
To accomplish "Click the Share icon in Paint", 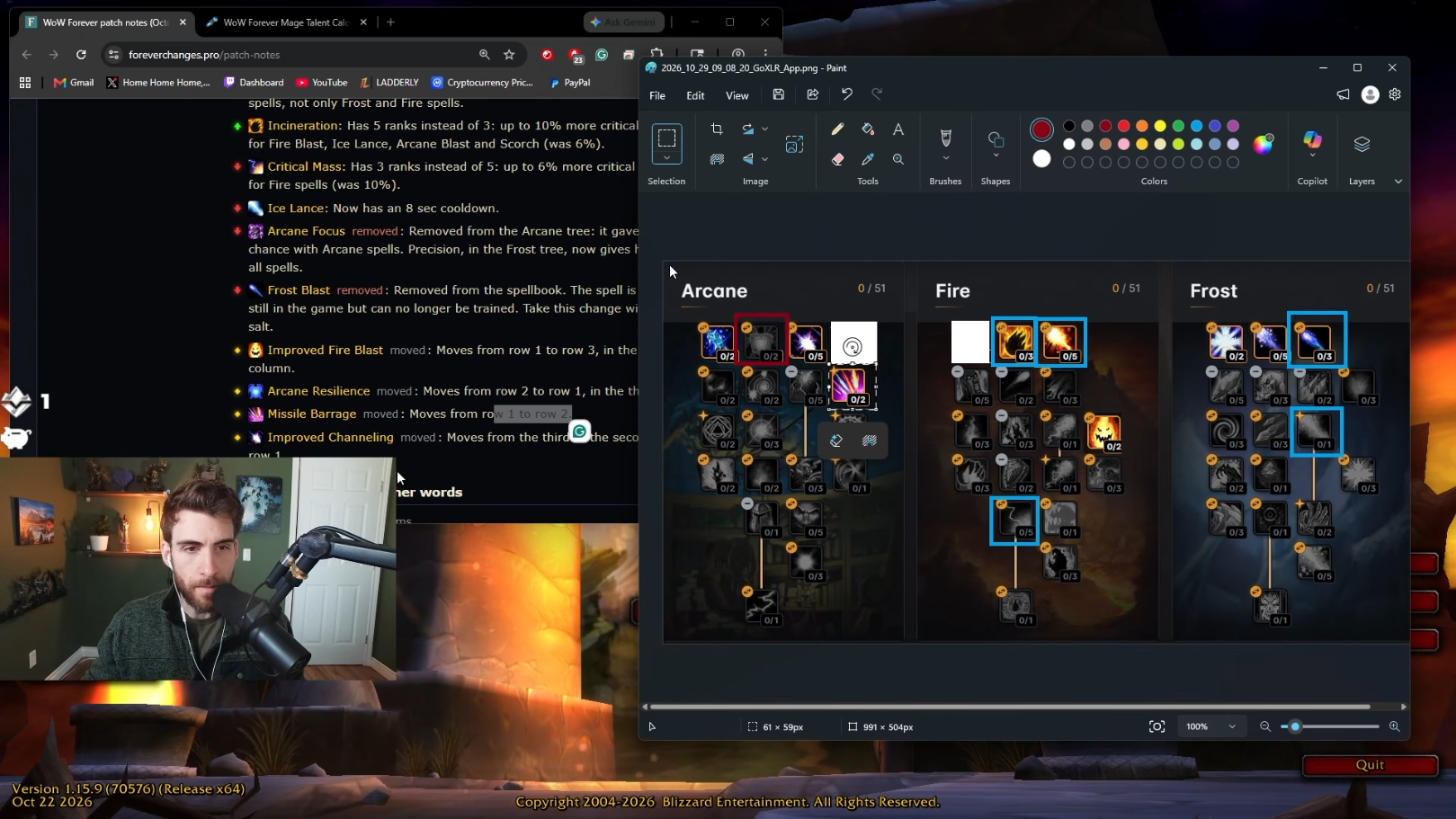I will tap(812, 95).
